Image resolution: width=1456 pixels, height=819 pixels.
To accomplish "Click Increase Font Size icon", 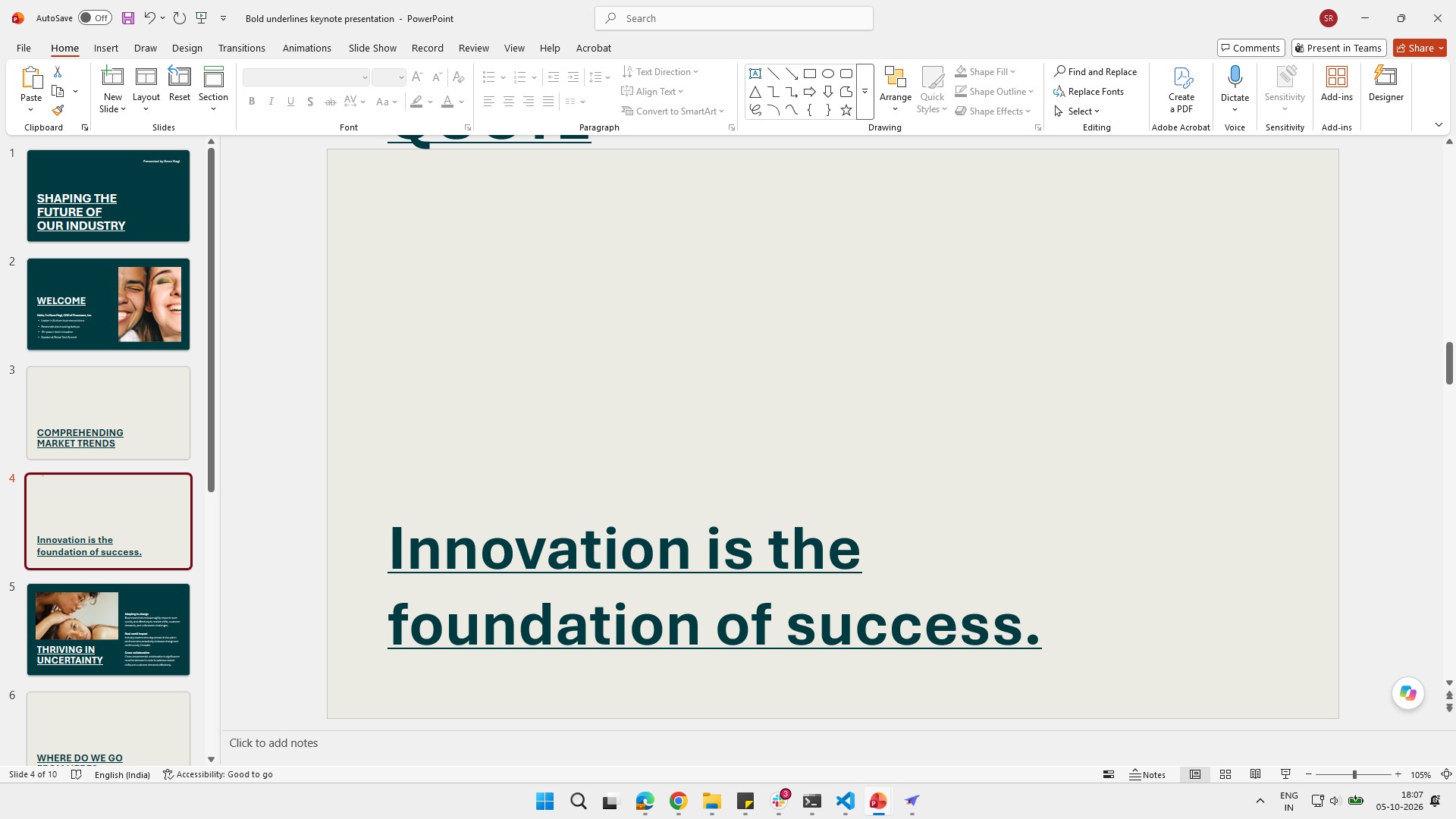I will [417, 77].
